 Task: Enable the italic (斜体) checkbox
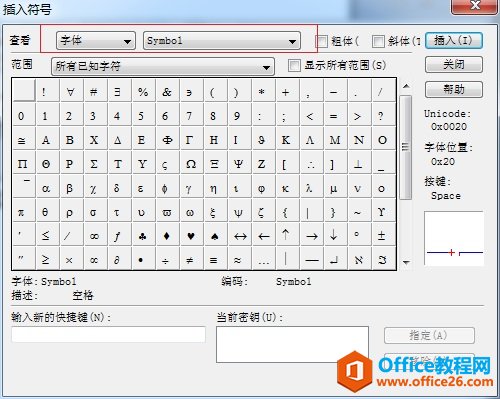[x=378, y=41]
